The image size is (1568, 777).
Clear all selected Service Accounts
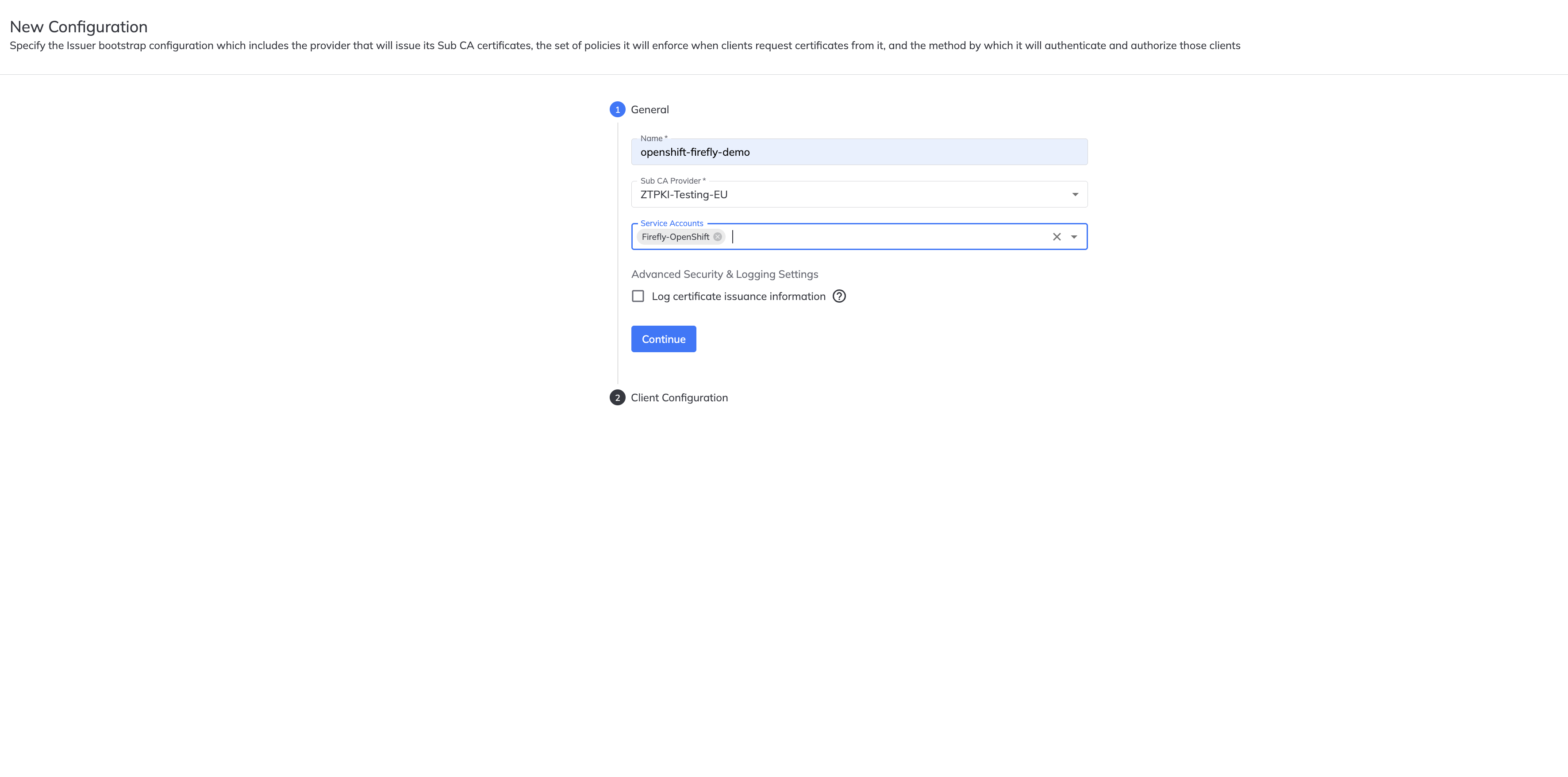[1057, 237]
